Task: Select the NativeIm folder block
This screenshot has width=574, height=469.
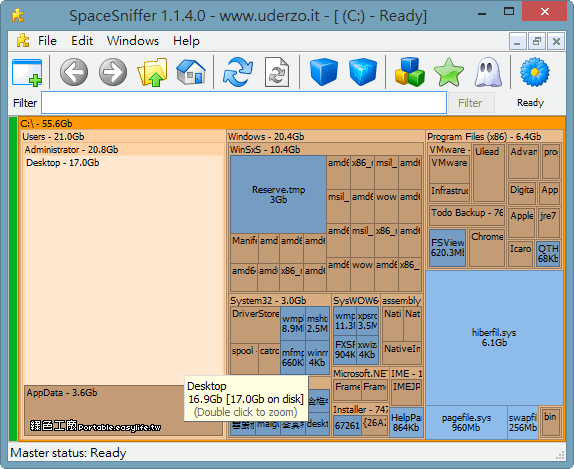Action: (x=402, y=353)
